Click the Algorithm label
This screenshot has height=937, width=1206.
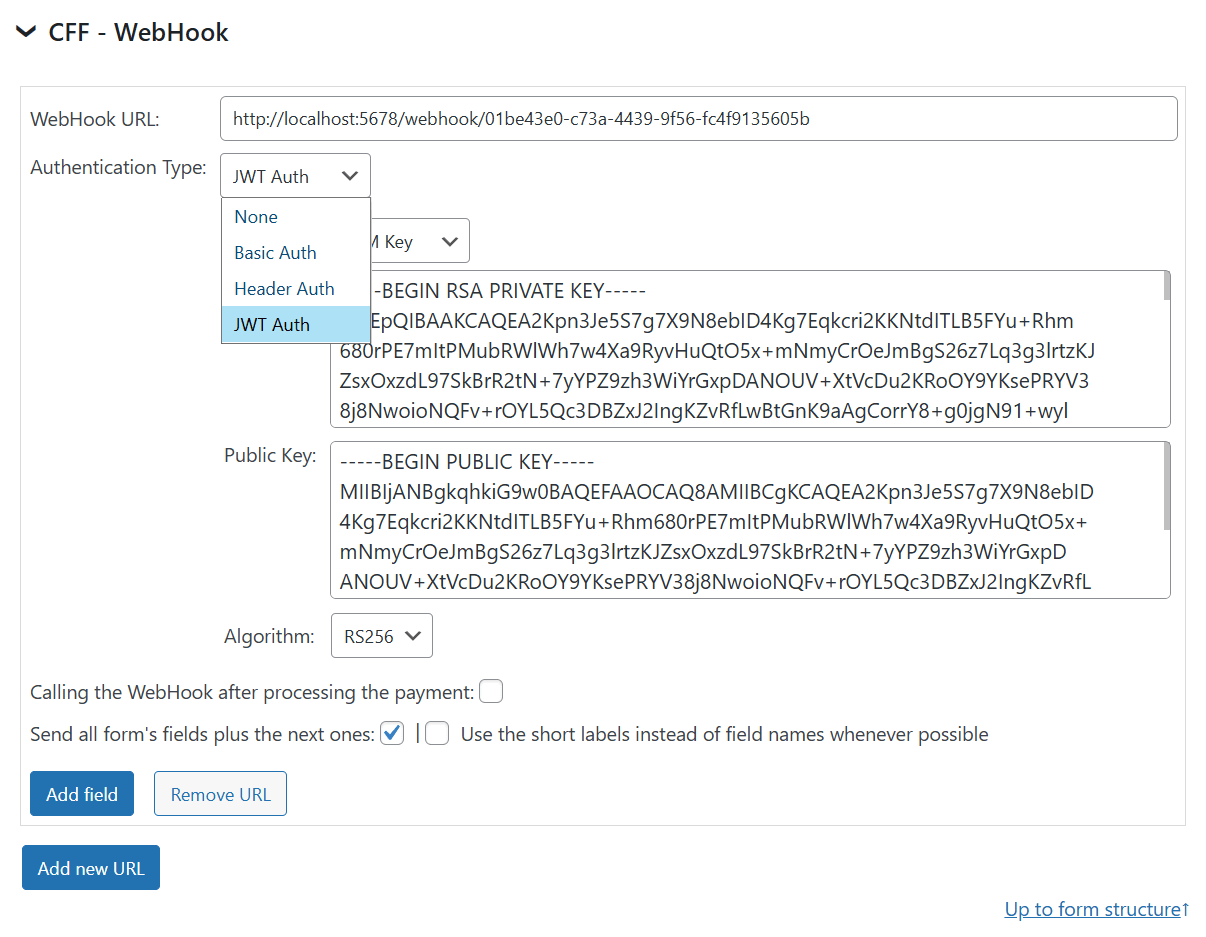[x=269, y=637]
